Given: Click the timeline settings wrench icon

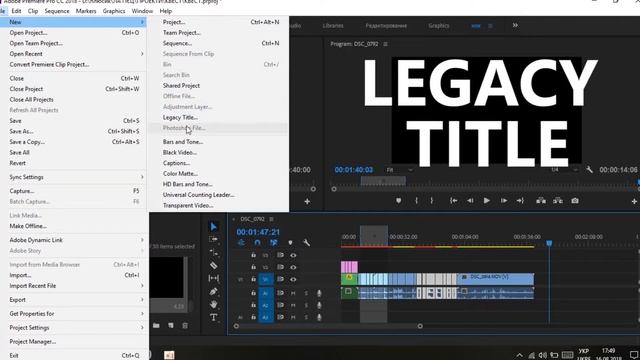Looking at the screenshot, I should (x=306, y=242).
